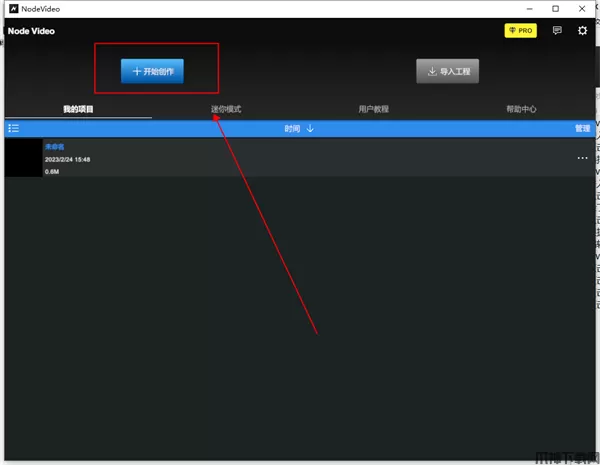600x465 pixels.
Task: Open the feedback chat icon
Action: [557, 31]
